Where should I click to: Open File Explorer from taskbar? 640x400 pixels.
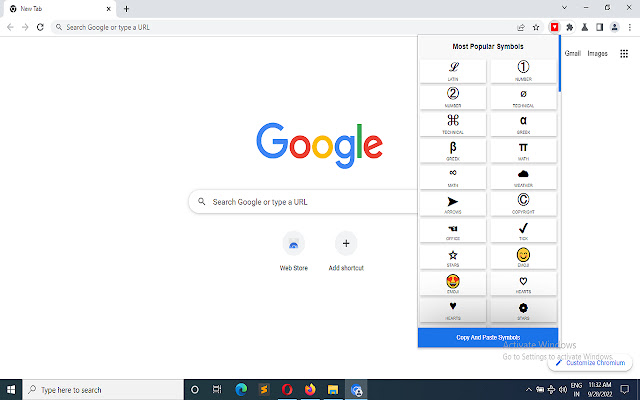click(x=333, y=389)
